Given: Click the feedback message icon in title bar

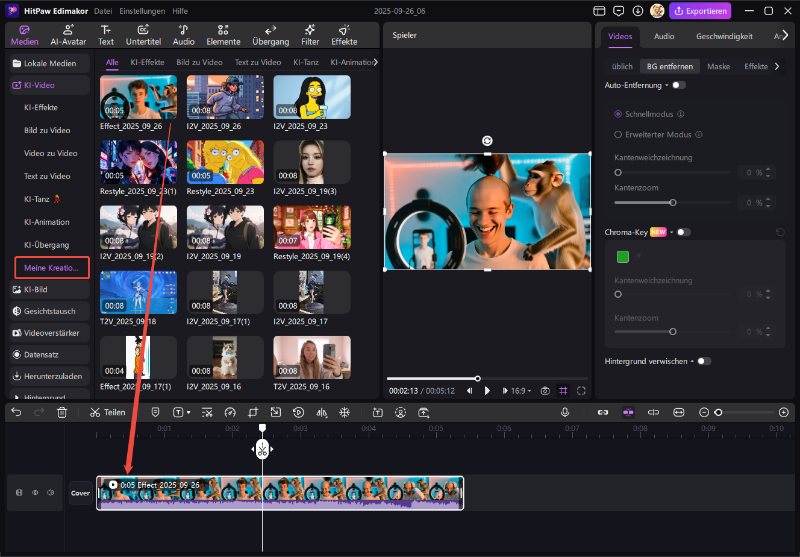Looking at the screenshot, I should click(618, 11).
